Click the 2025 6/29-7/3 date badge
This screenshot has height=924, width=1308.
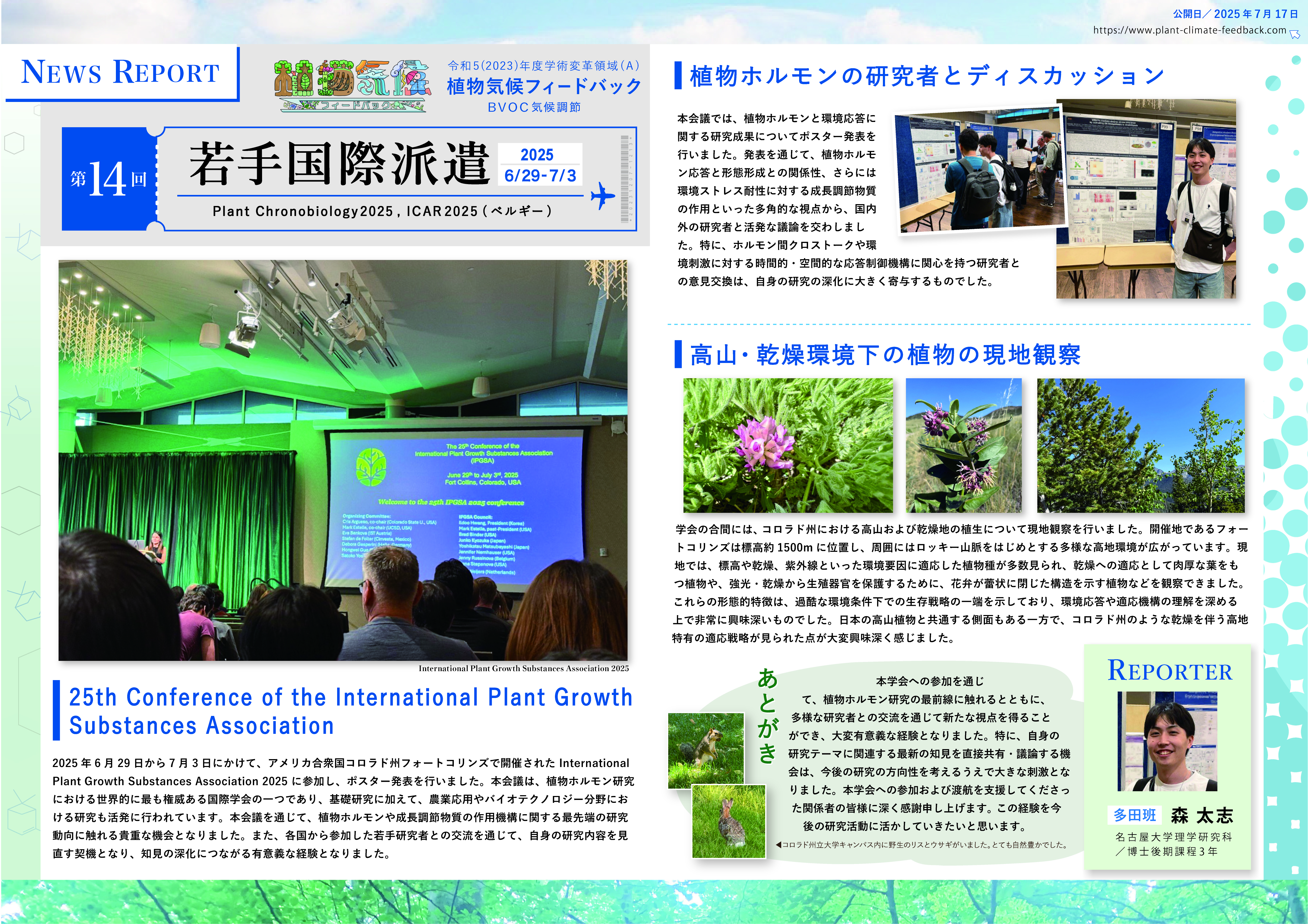point(540,165)
